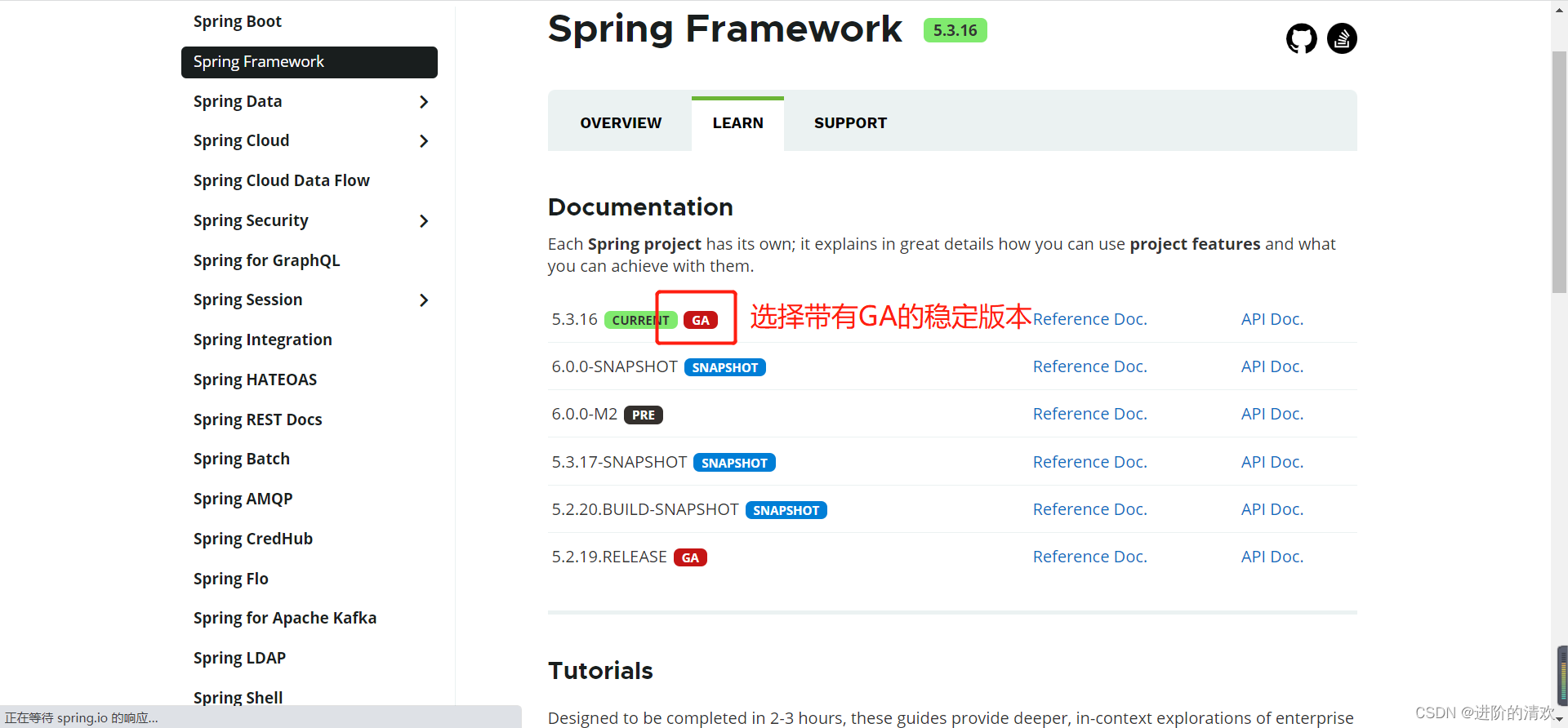Image resolution: width=1568 pixels, height=728 pixels.
Task: Open Reference Doc. for 5.2.19.RELEASE
Action: pyautogui.click(x=1089, y=557)
